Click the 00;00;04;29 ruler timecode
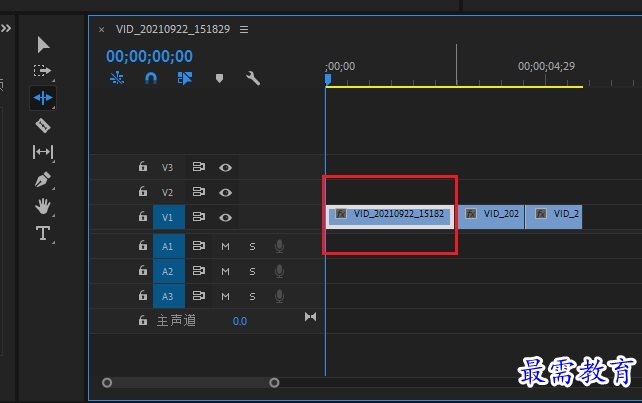The height and width of the screenshot is (403, 642). coord(546,66)
